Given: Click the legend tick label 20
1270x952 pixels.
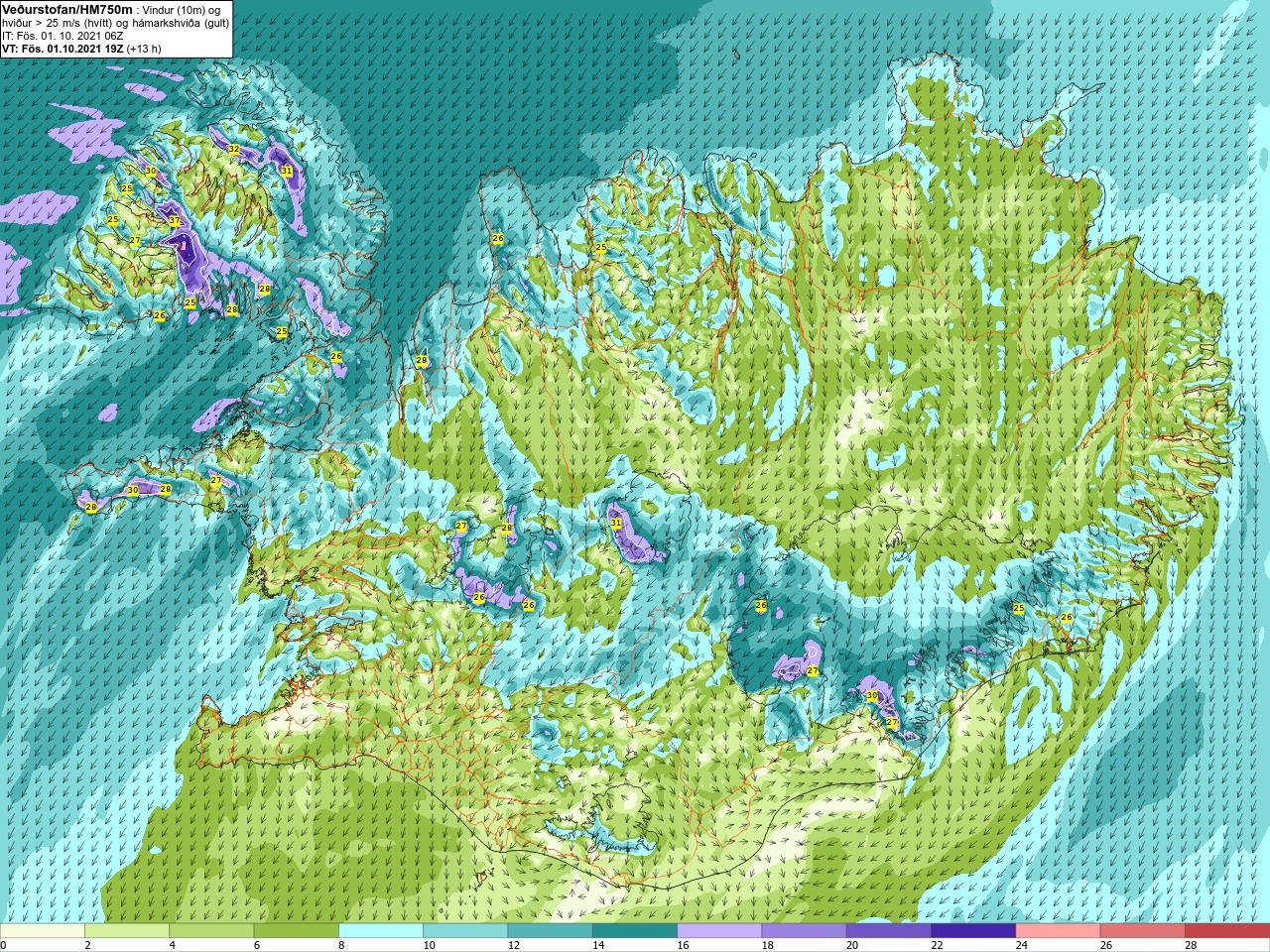Looking at the screenshot, I should coord(852,946).
